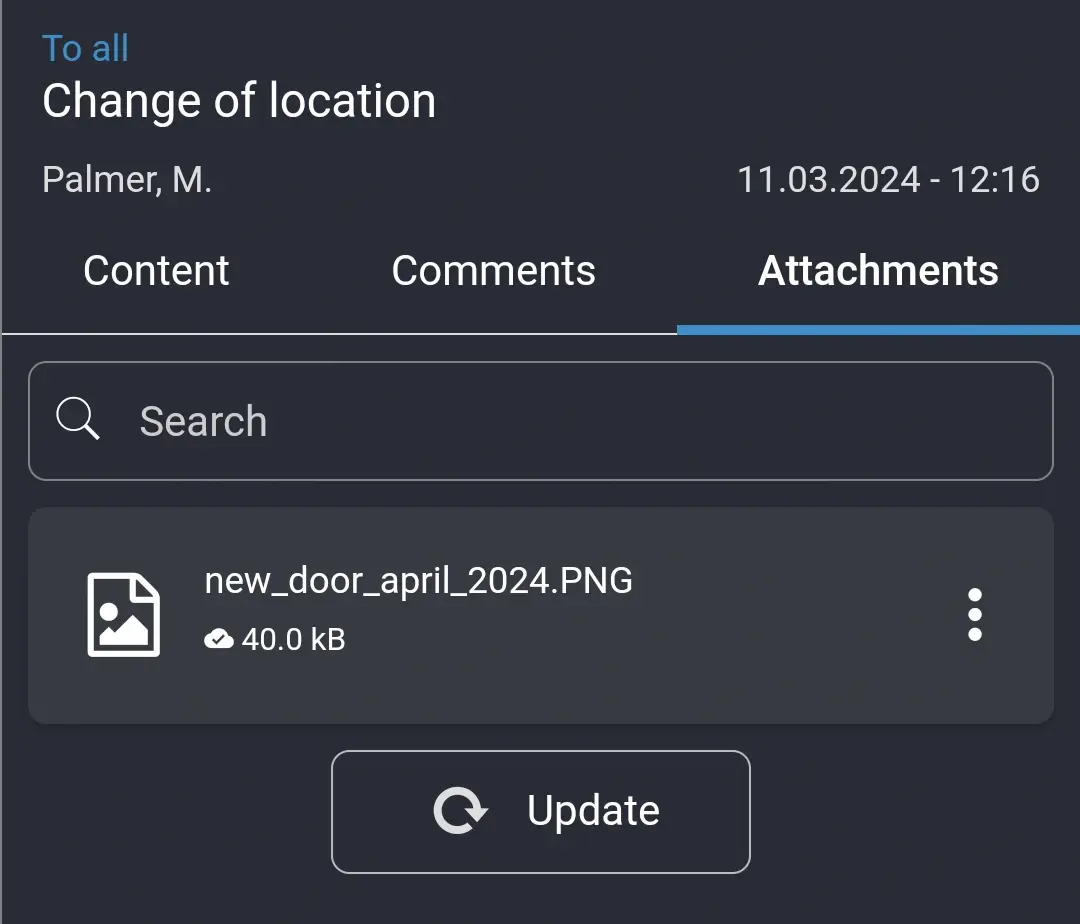
Task: Switch to the Content tab
Action: 156,270
